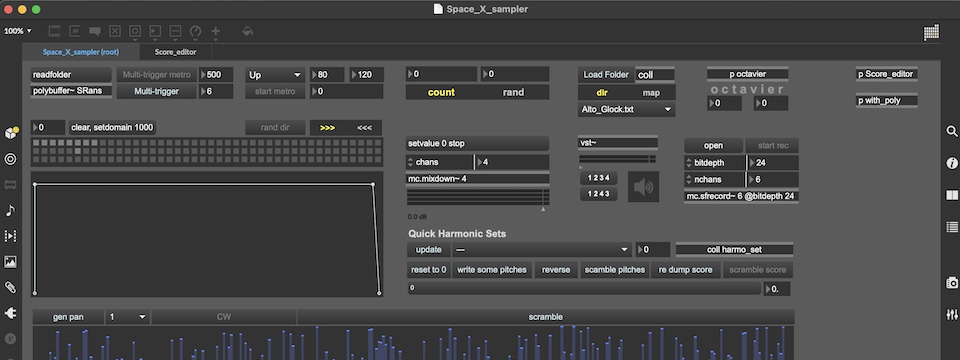Image resolution: width=960 pixels, height=360 pixels.
Task: Open the 'bitdepth' attribute selector
Action: (x=715, y=163)
